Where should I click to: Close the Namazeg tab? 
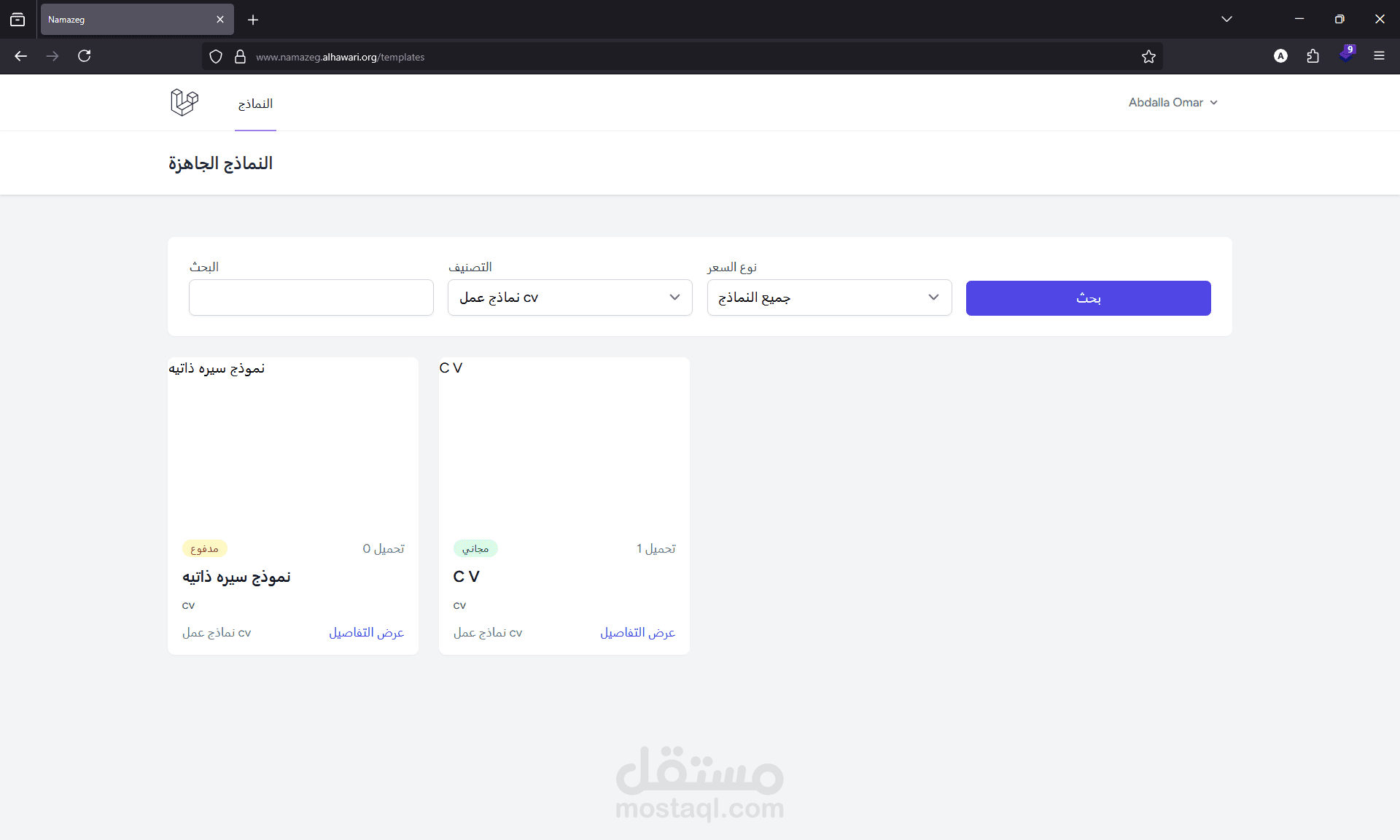pyautogui.click(x=220, y=20)
